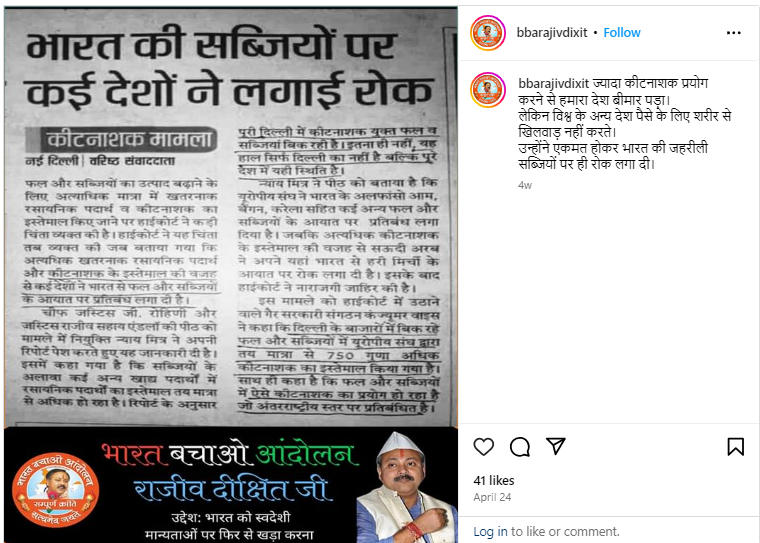Open comments via speech bubble icon

point(520,447)
